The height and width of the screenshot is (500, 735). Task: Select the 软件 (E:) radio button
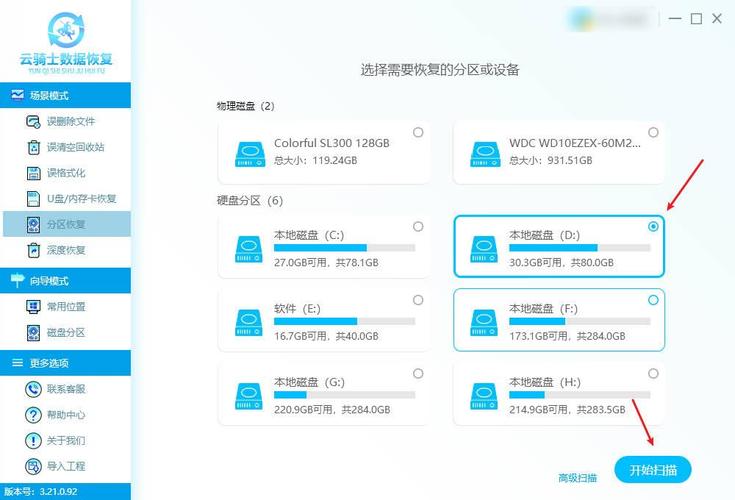click(x=418, y=300)
